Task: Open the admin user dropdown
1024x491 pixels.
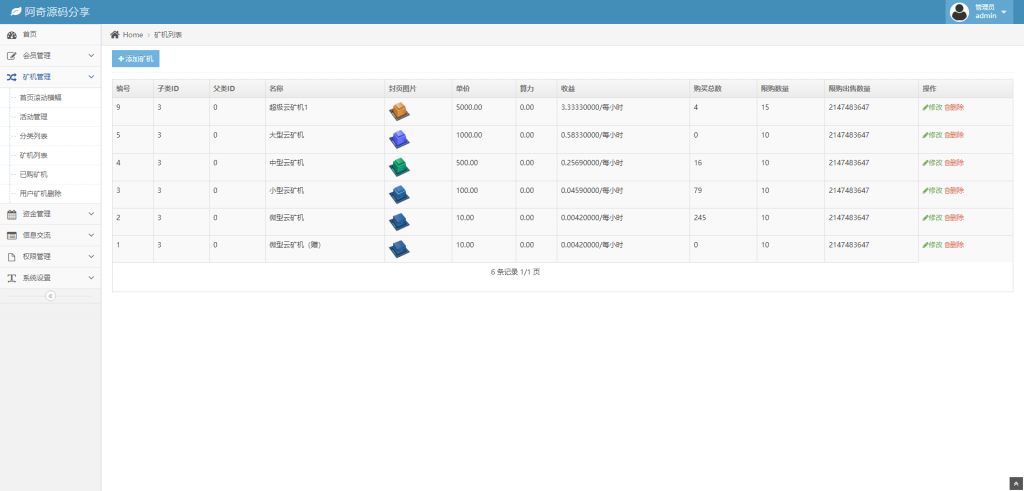Action: [1003, 12]
